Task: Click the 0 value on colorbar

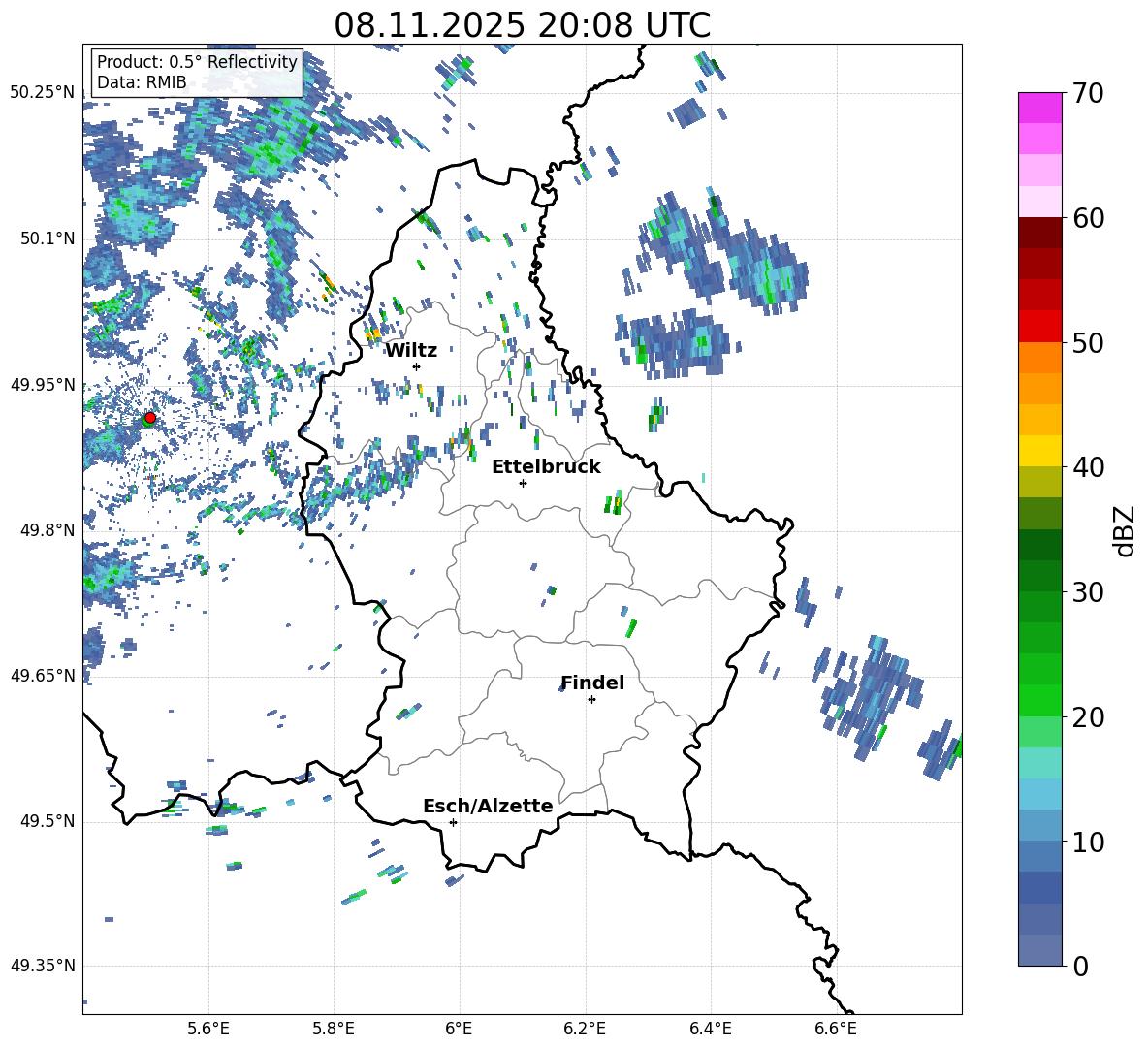Action: (1081, 966)
